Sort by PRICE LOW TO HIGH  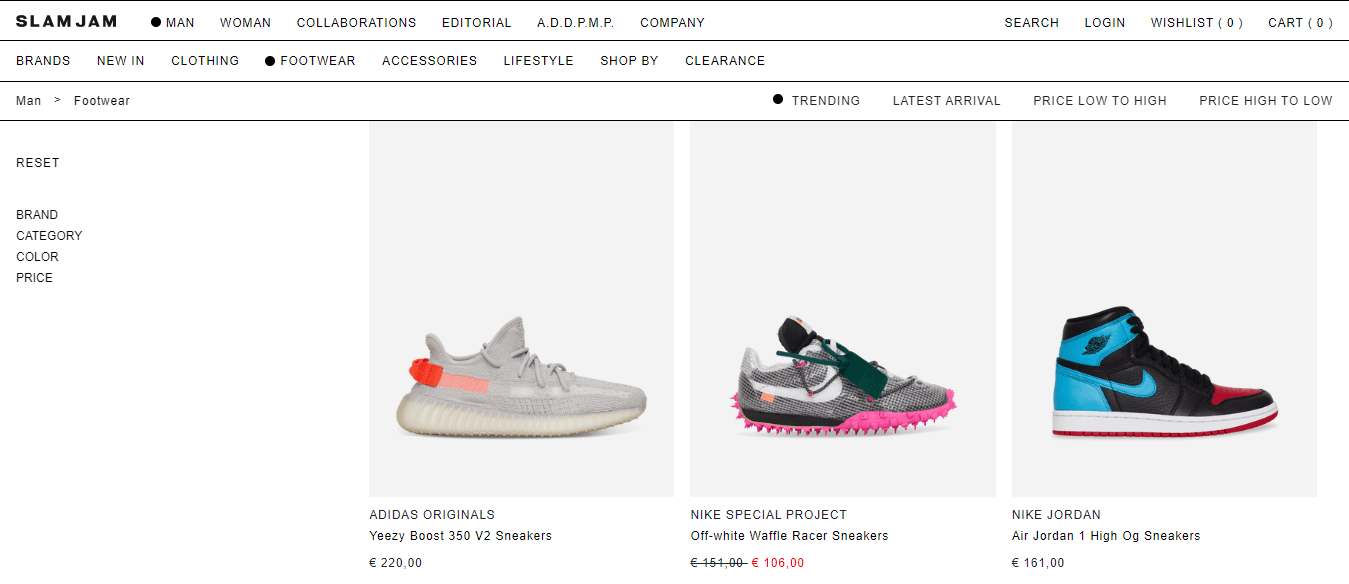1099,100
